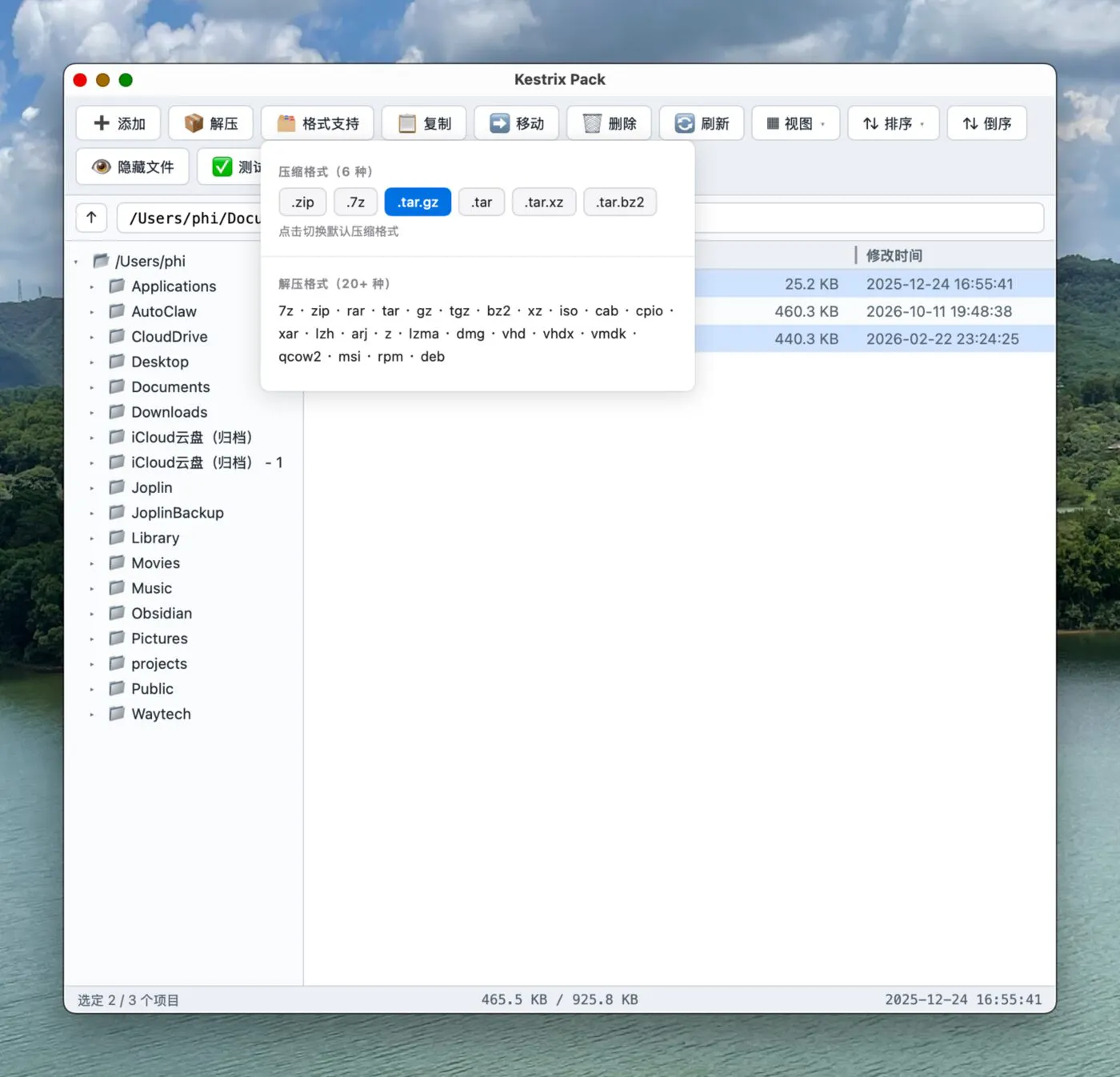Click the folder icon beside Music
The height and width of the screenshot is (1077, 1120).
pos(117,587)
